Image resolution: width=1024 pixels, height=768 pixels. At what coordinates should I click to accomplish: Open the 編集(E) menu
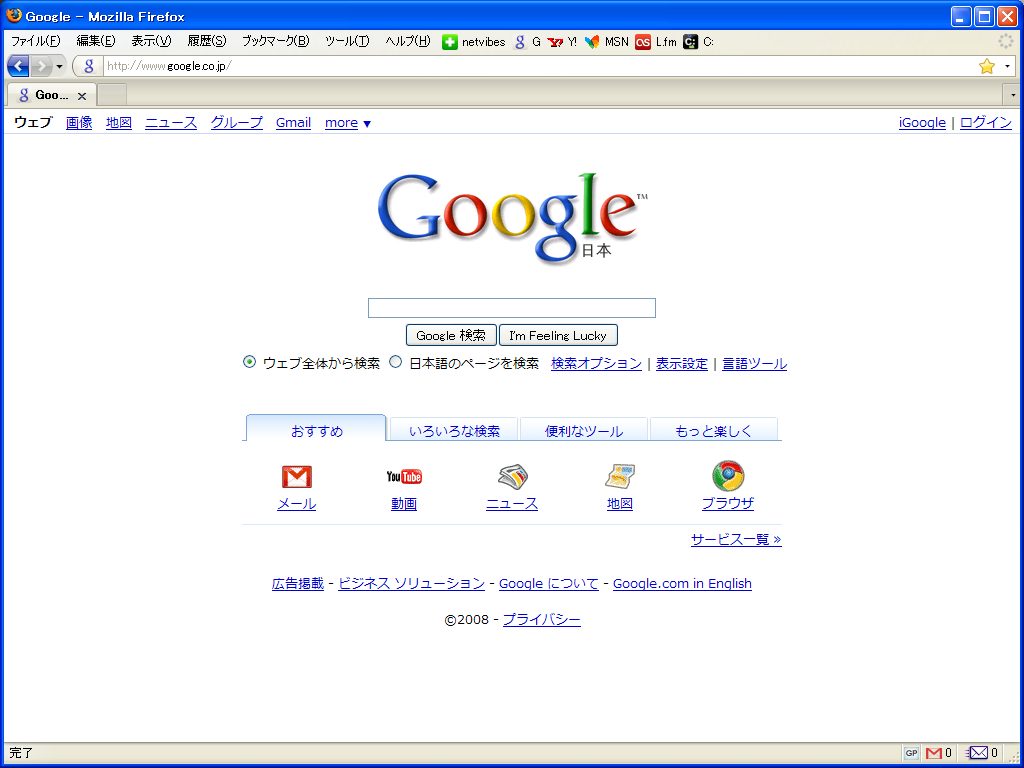[x=95, y=41]
